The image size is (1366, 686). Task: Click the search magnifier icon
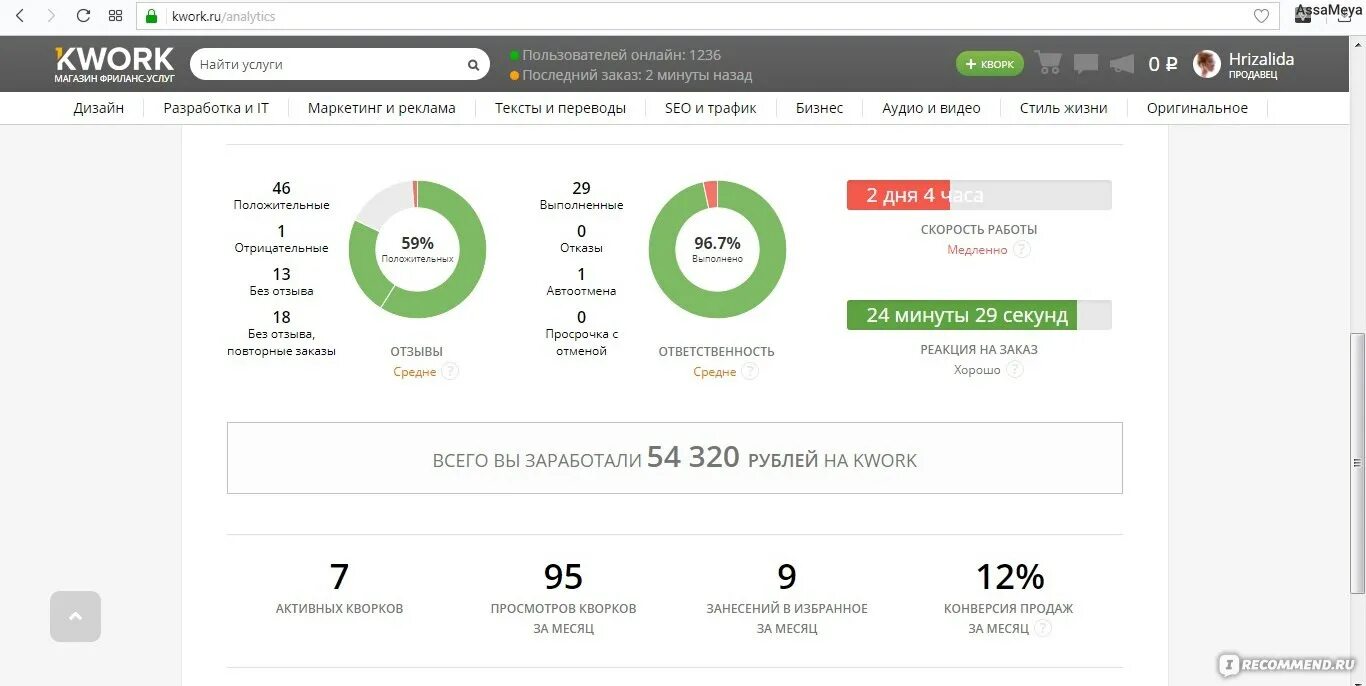coord(473,65)
